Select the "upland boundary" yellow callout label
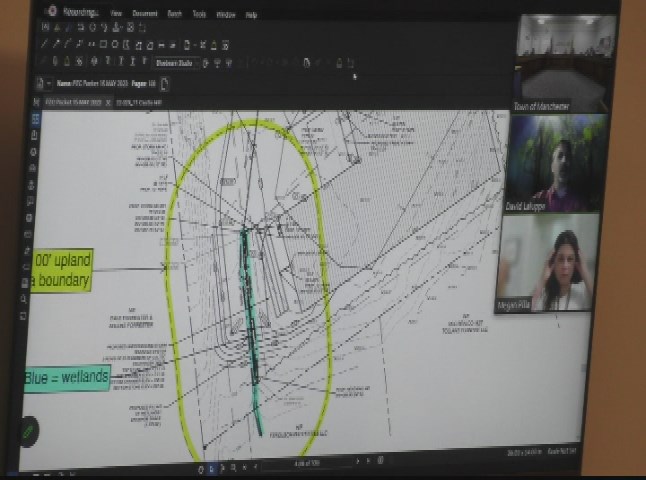646x480 pixels. (x=62, y=271)
